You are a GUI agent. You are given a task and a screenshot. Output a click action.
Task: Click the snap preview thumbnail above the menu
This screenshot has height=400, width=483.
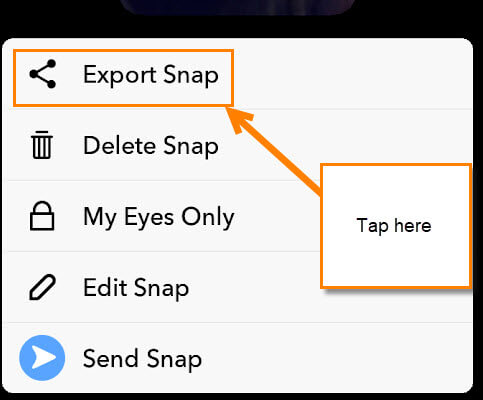[237, 7]
